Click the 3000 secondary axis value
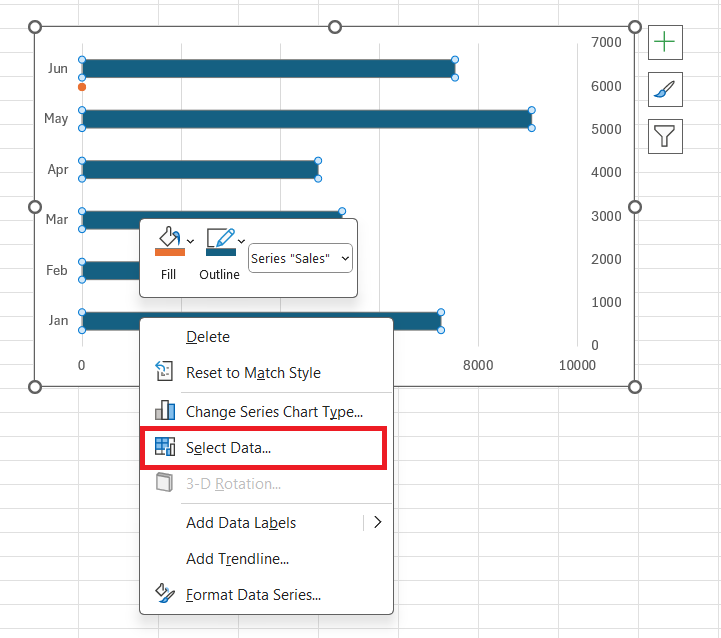Viewport: 721px width, 638px height. point(606,216)
